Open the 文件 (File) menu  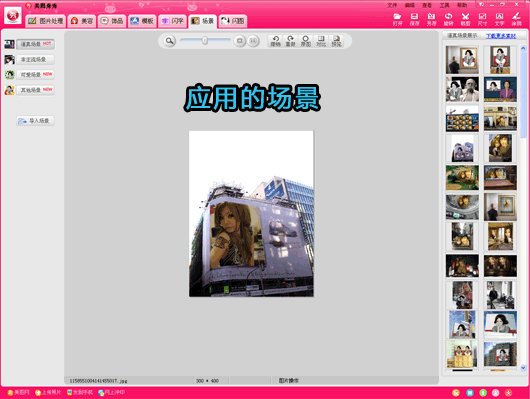tap(392, 5)
